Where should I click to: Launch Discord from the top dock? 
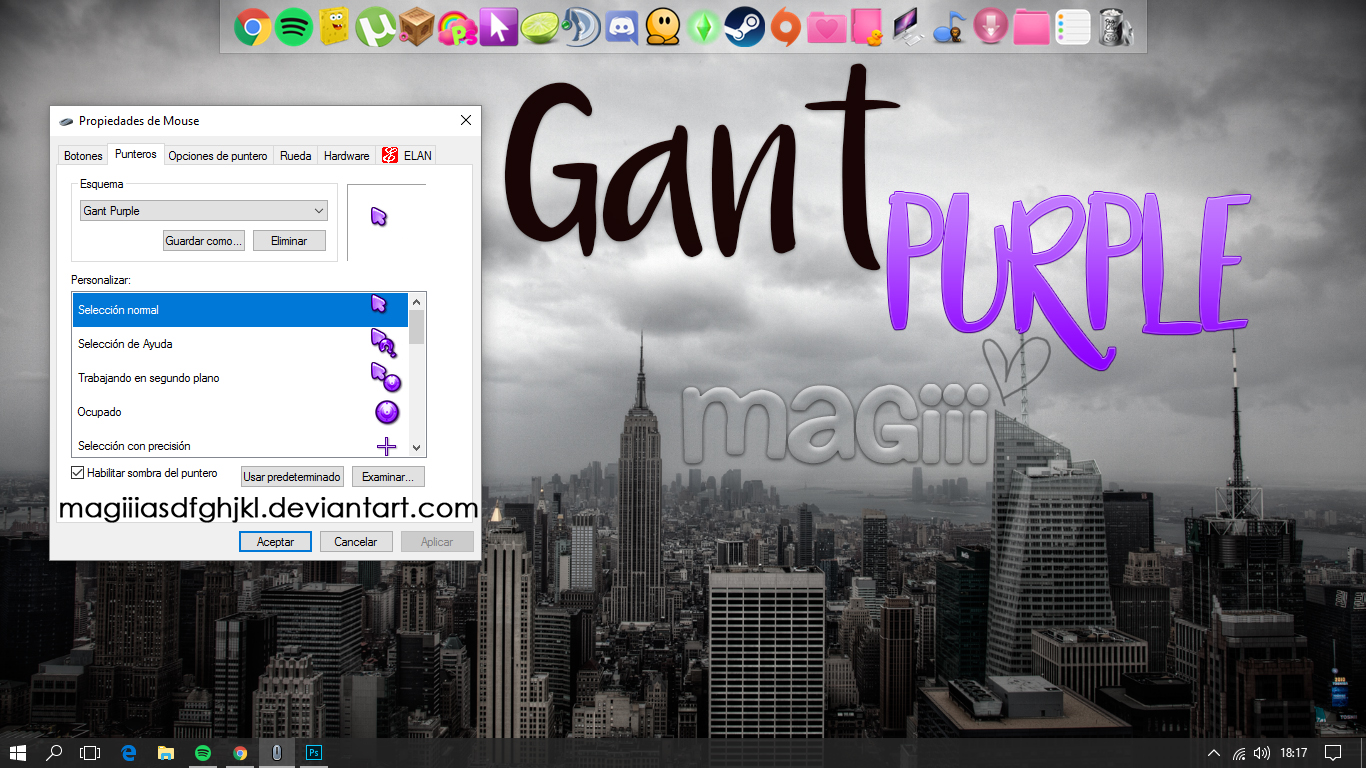tap(623, 27)
